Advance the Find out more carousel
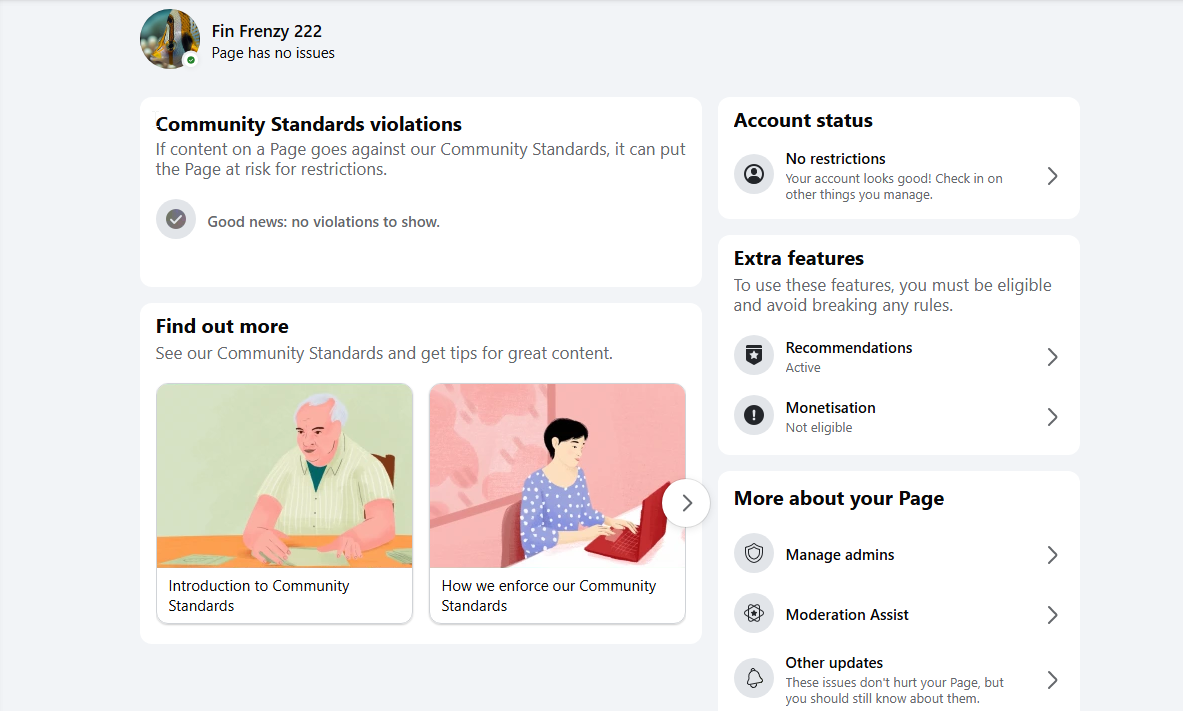This screenshot has width=1183, height=711. 686,503
